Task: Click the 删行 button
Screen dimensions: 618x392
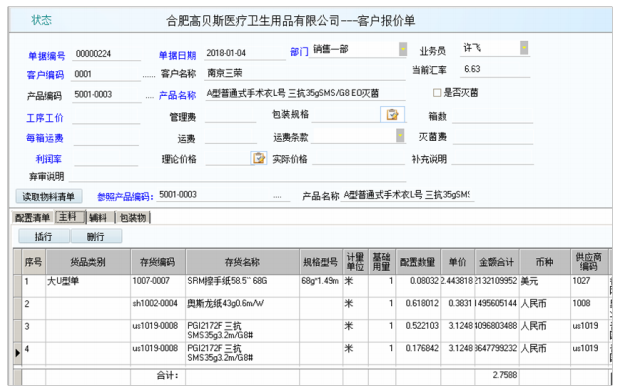Action: pyautogui.click(x=96, y=236)
